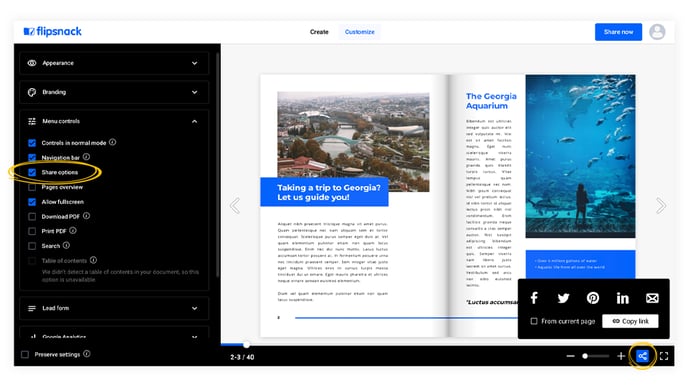
Task: Uncheck Controls in normal mode
Action: pos(32,143)
